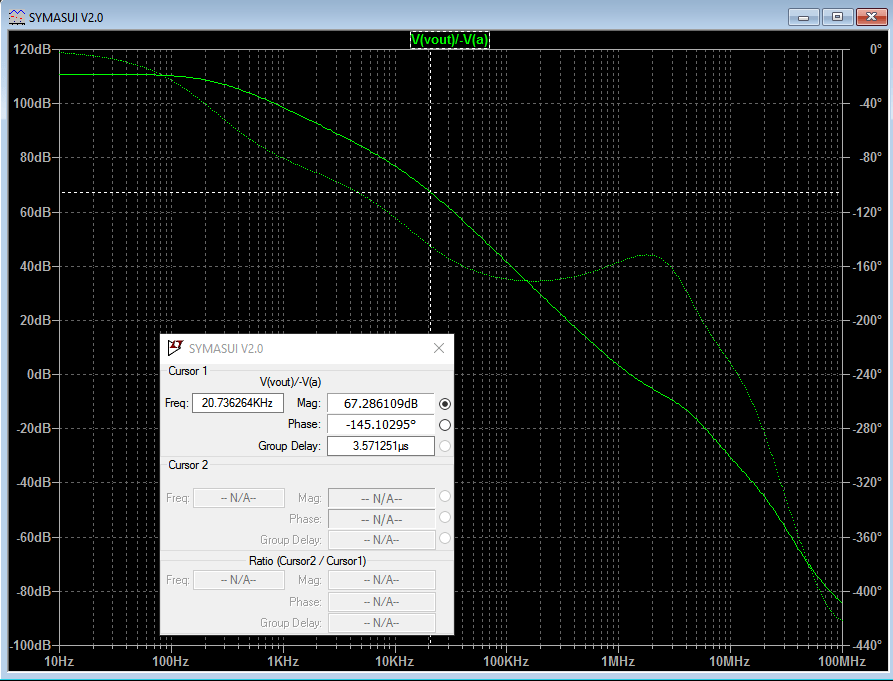The image size is (893, 681).
Task: Click the 120dB left axis label
Action: click(x=32, y=50)
